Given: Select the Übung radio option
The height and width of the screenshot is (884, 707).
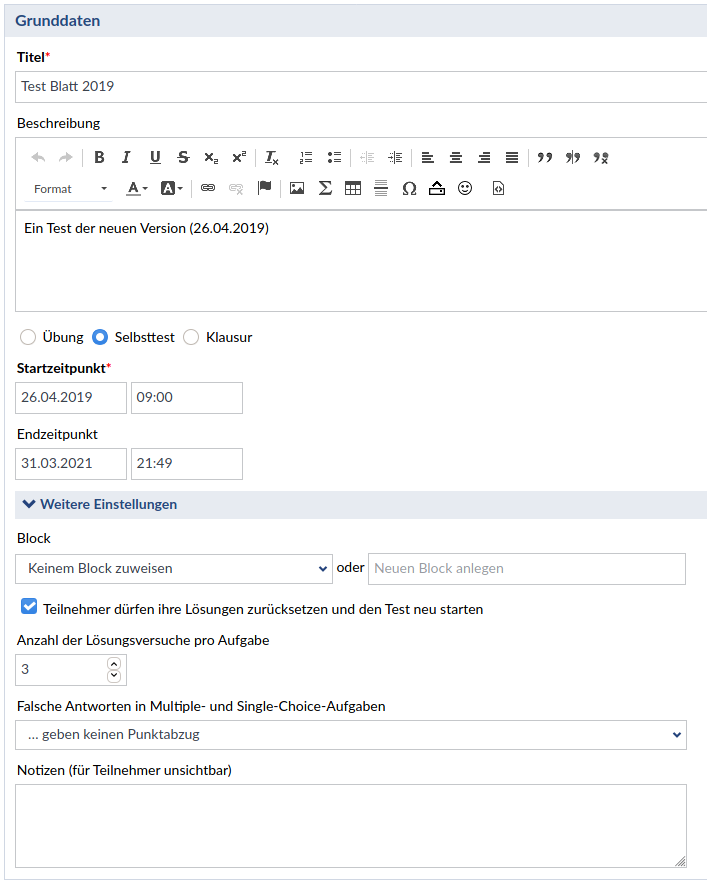Looking at the screenshot, I should click(x=28, y=337).
